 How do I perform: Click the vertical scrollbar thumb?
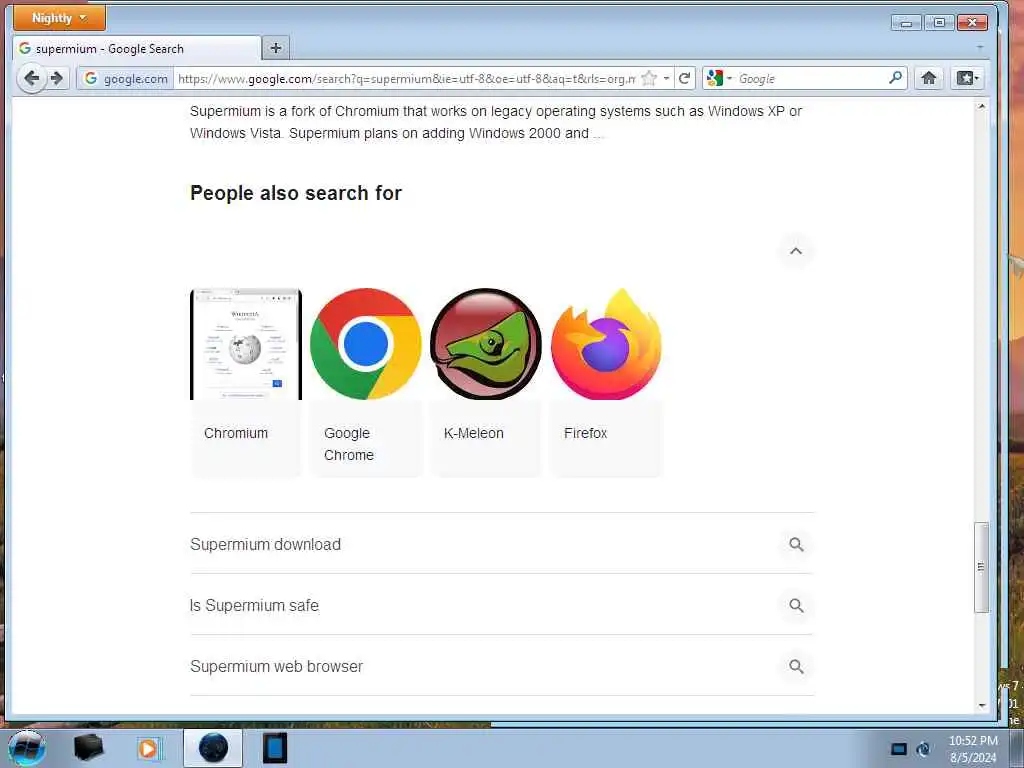point(981,566)
